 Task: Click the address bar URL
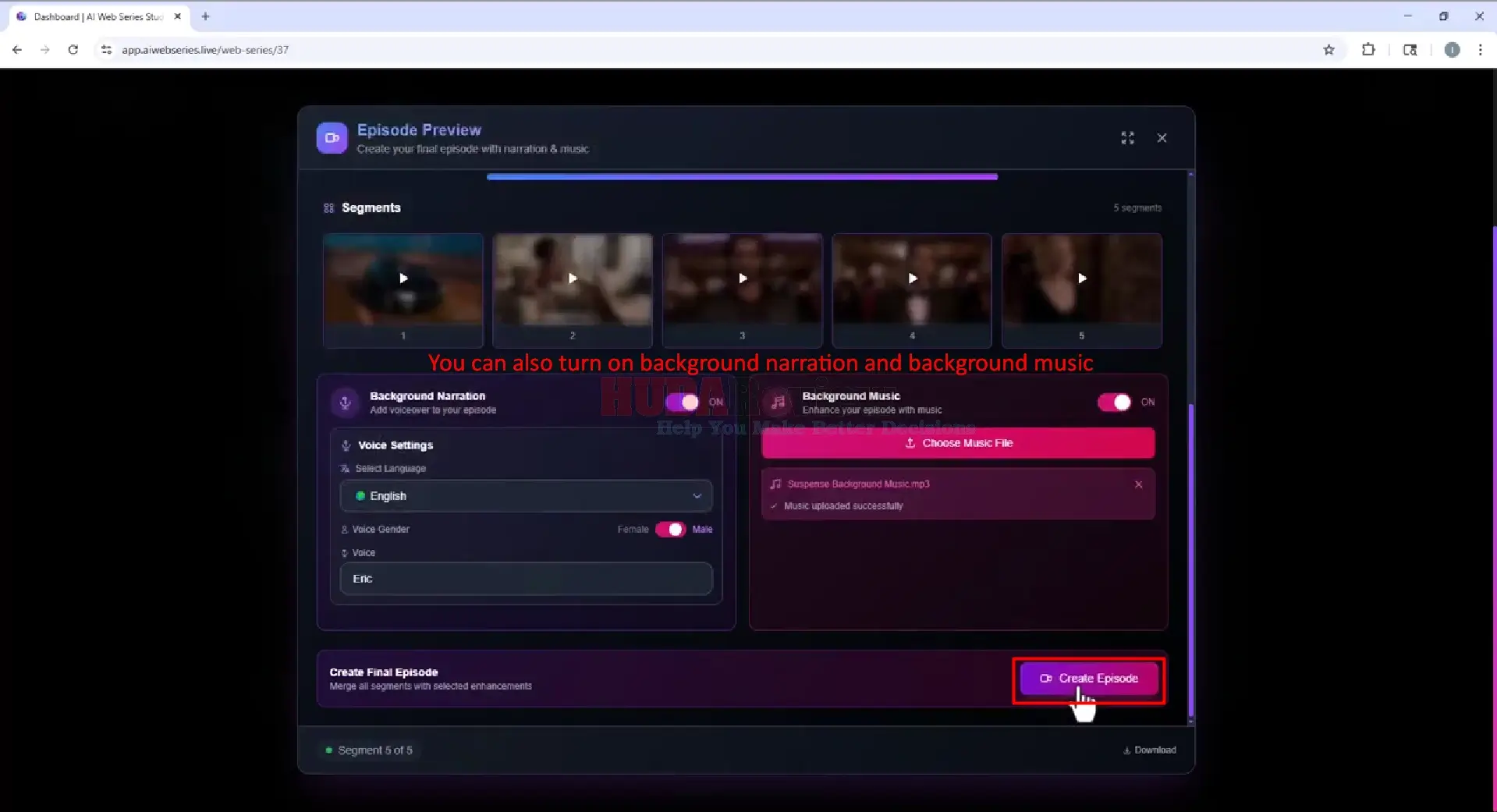205,50
